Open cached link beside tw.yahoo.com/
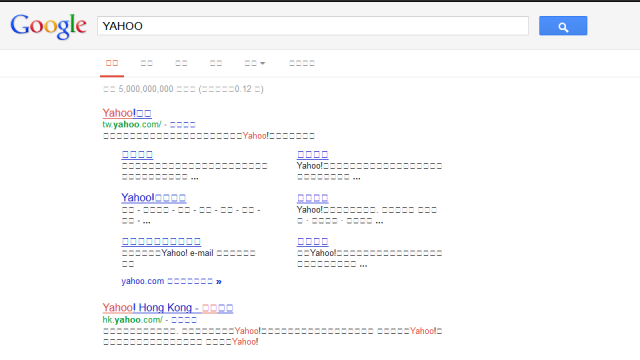This screenshot has height=360, width=640. (x=182, y=124)
